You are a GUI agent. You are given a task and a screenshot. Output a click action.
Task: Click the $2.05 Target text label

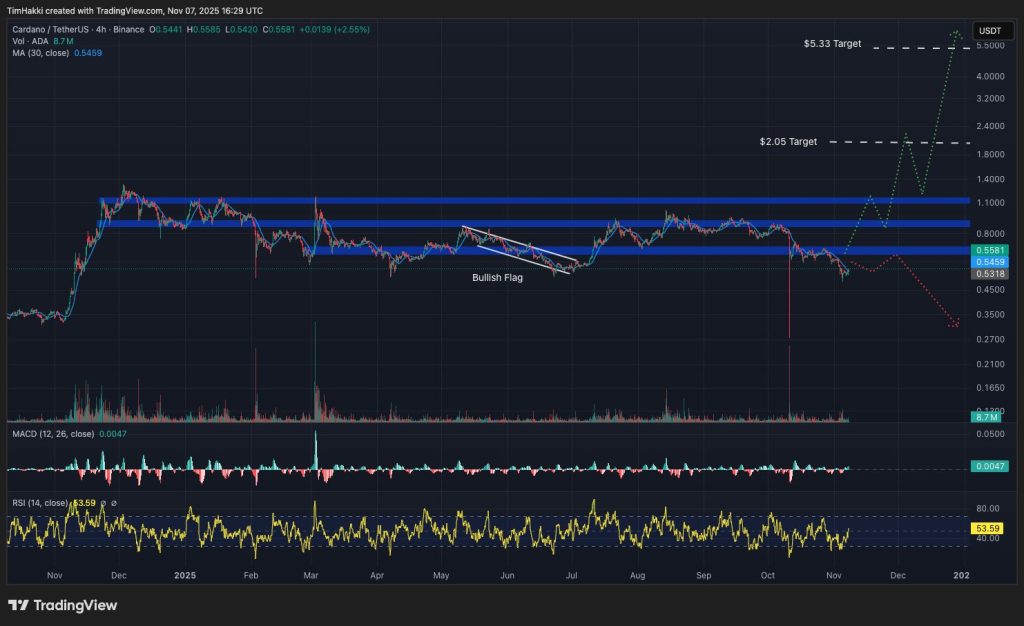click(788, 142)
